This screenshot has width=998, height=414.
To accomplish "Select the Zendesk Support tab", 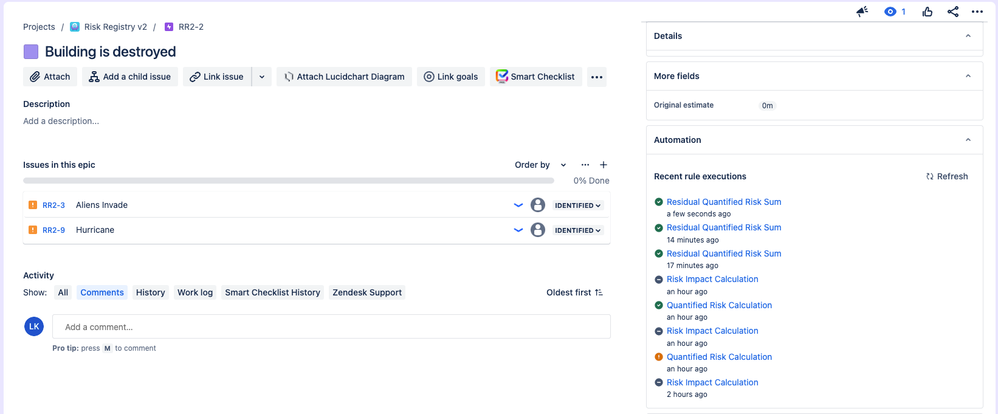I will tap(367, 292).
